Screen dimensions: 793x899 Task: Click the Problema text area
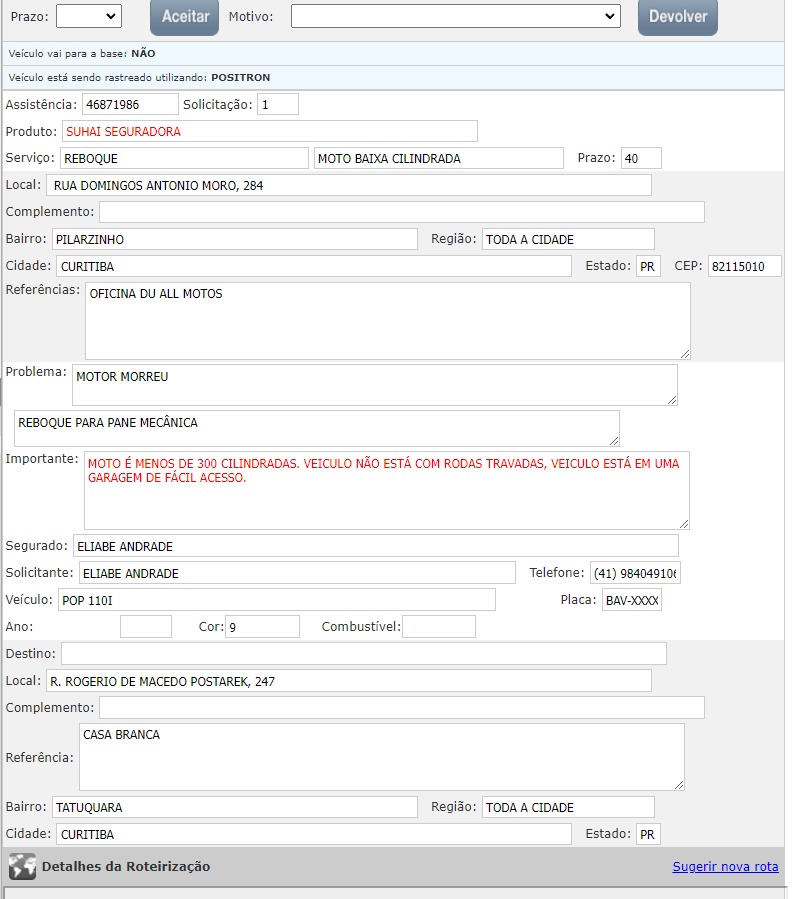tap(375, 385)
